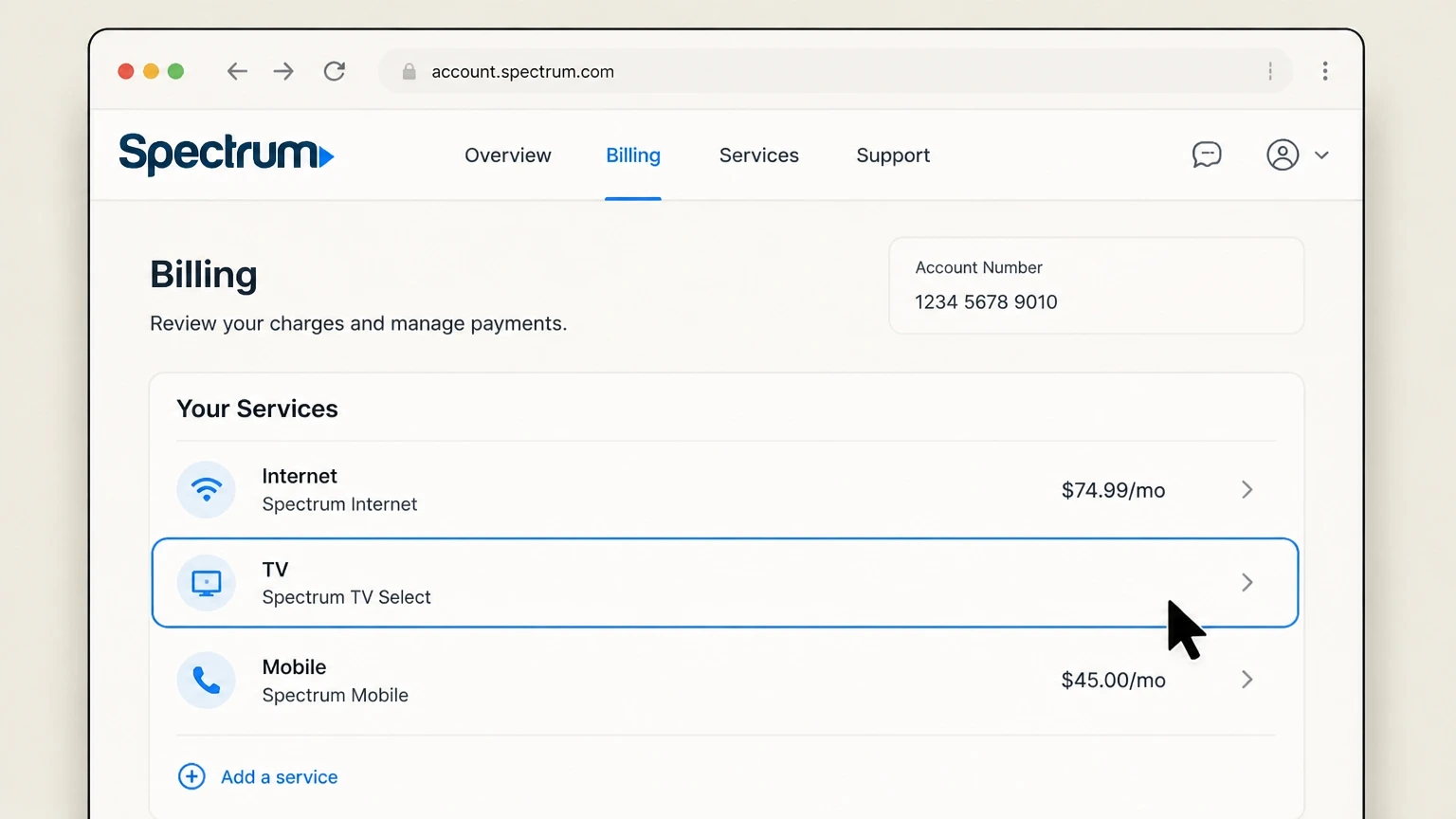Click the Mobile service title

294,667
